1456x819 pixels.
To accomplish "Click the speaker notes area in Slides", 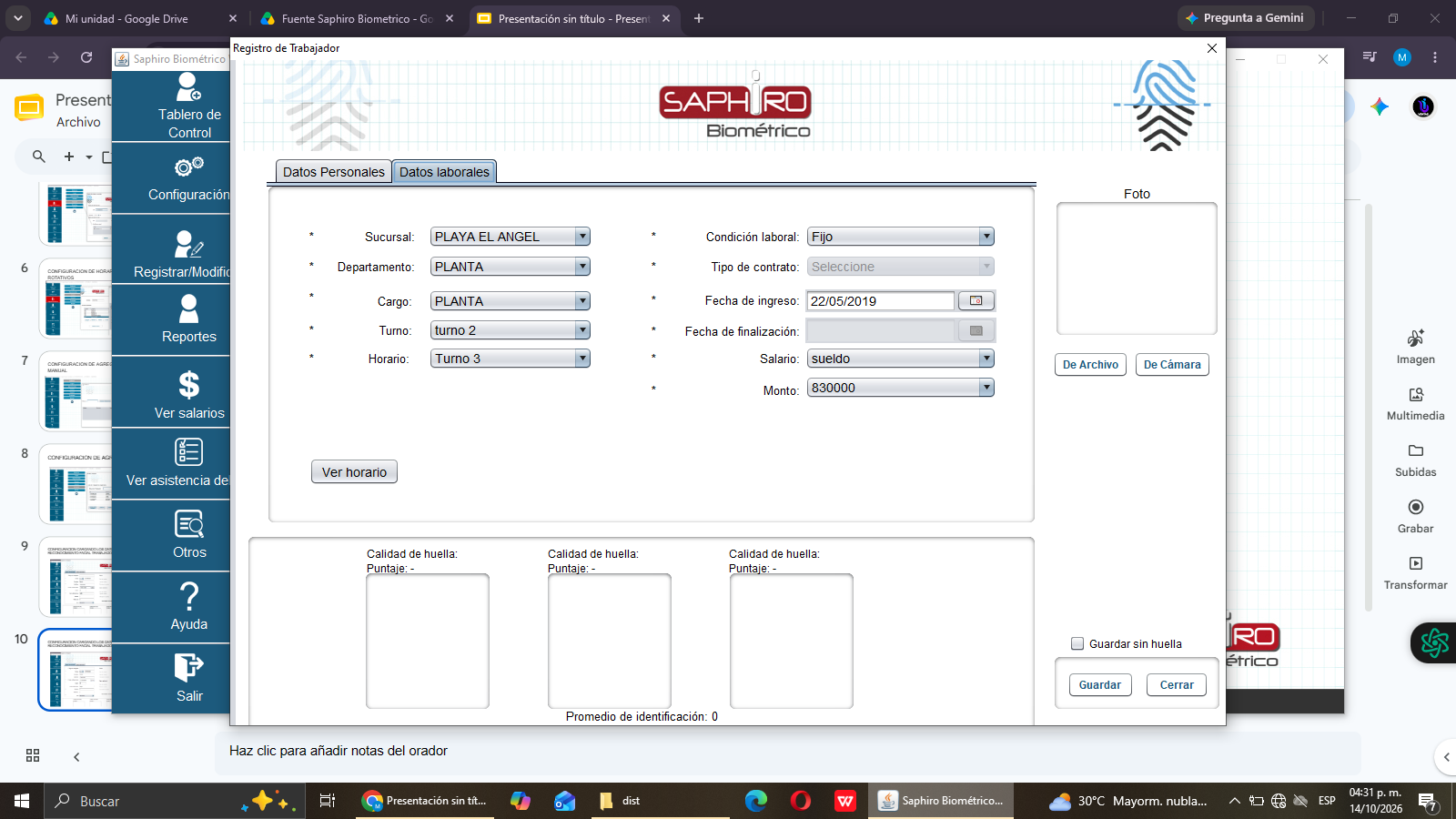I will tap(788, 752).
